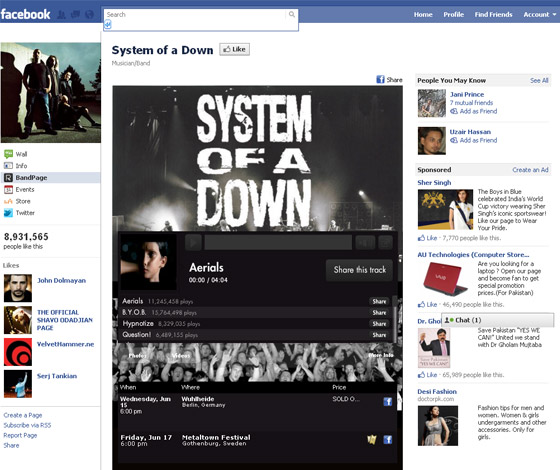Open VelvetHammer.ne page link
Viewport: 560px width, 470px height.
click(65, 344)
